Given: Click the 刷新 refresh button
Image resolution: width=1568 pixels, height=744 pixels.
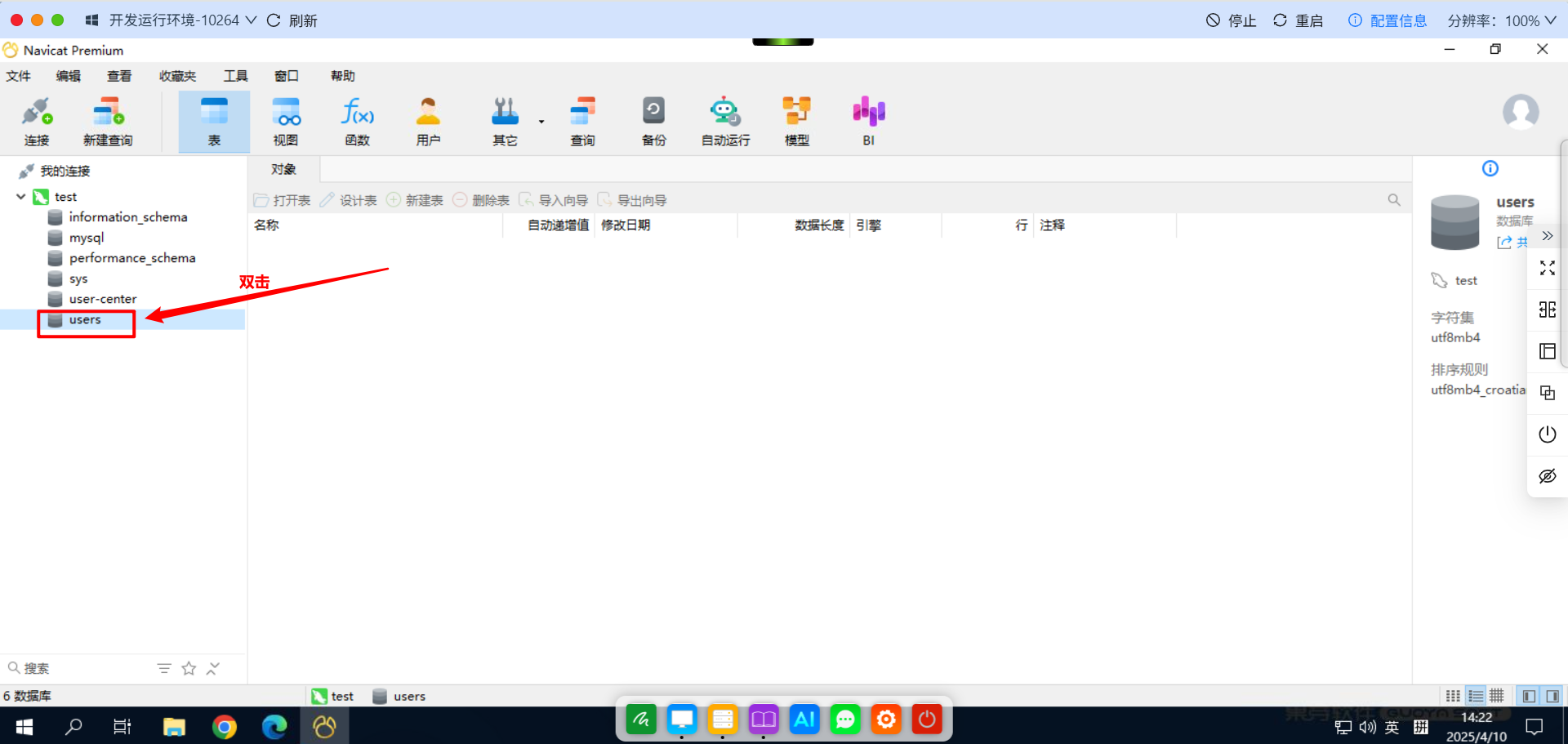Looking at the screenshot, I should pos(292,20).
